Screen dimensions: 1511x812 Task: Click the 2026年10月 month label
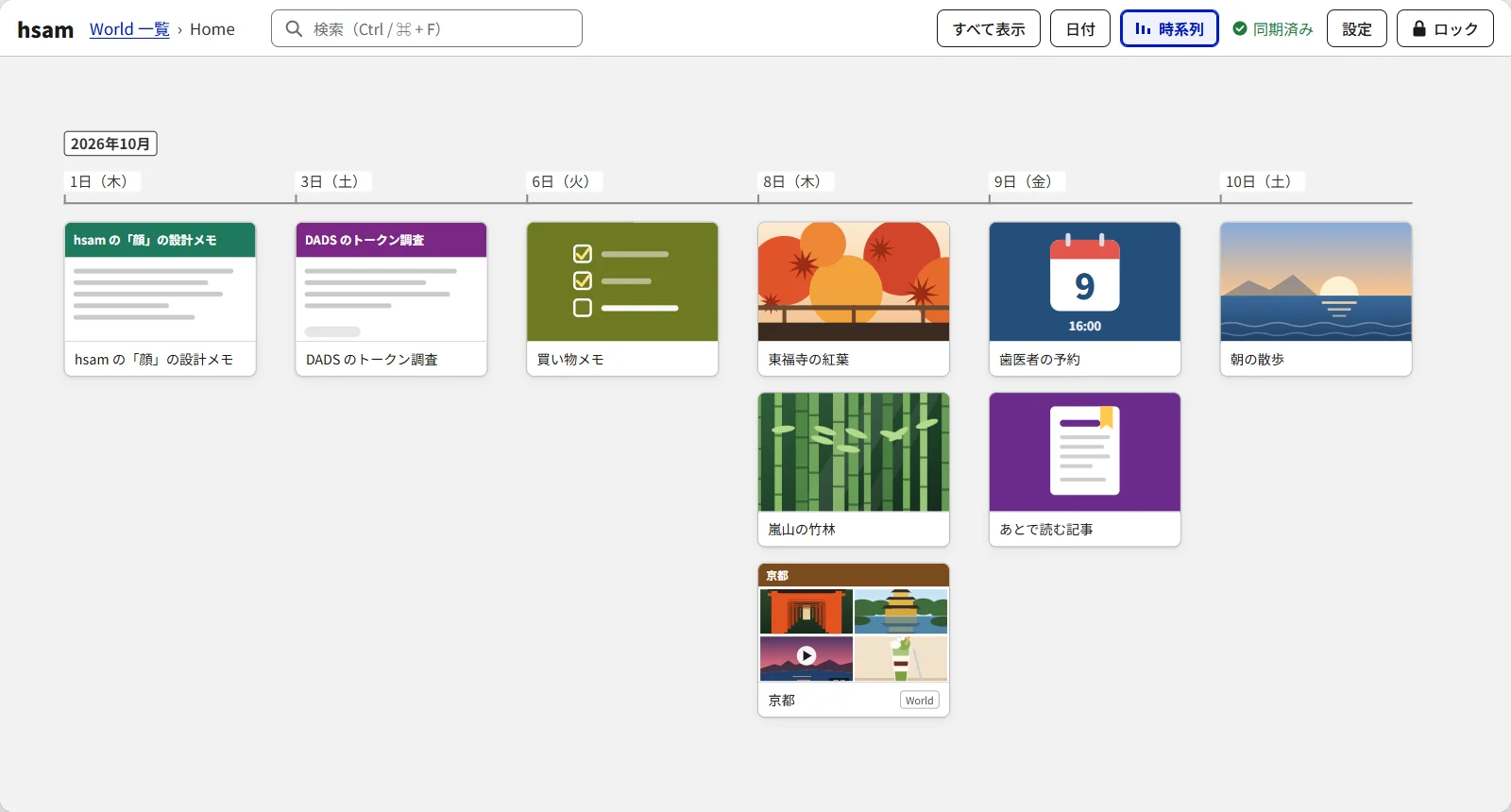click(110, 144)
